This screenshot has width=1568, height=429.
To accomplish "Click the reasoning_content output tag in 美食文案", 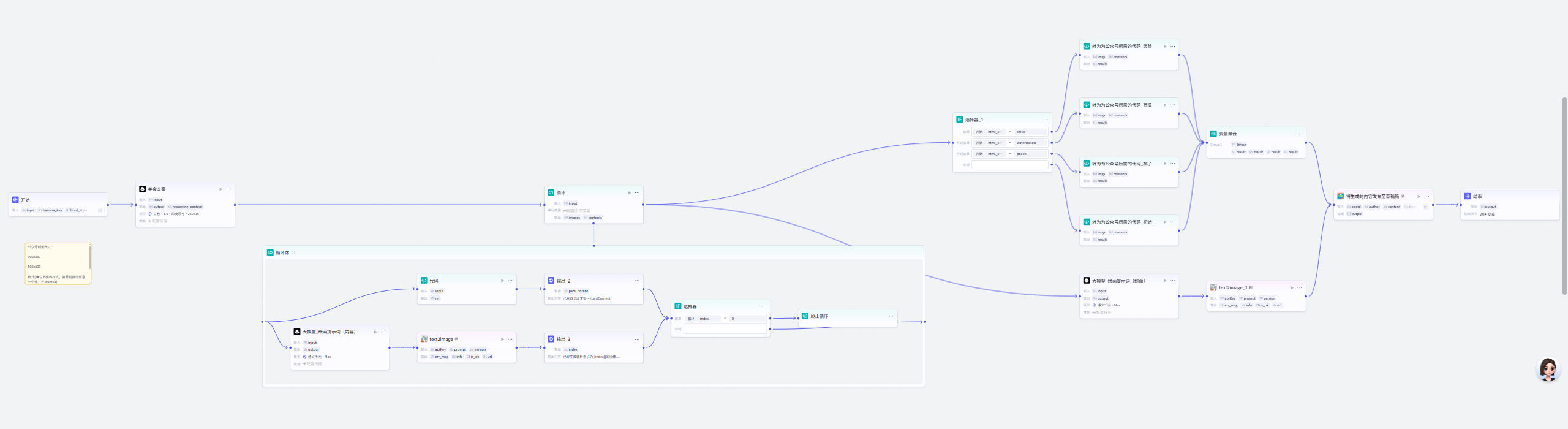I will coord(185,207).
